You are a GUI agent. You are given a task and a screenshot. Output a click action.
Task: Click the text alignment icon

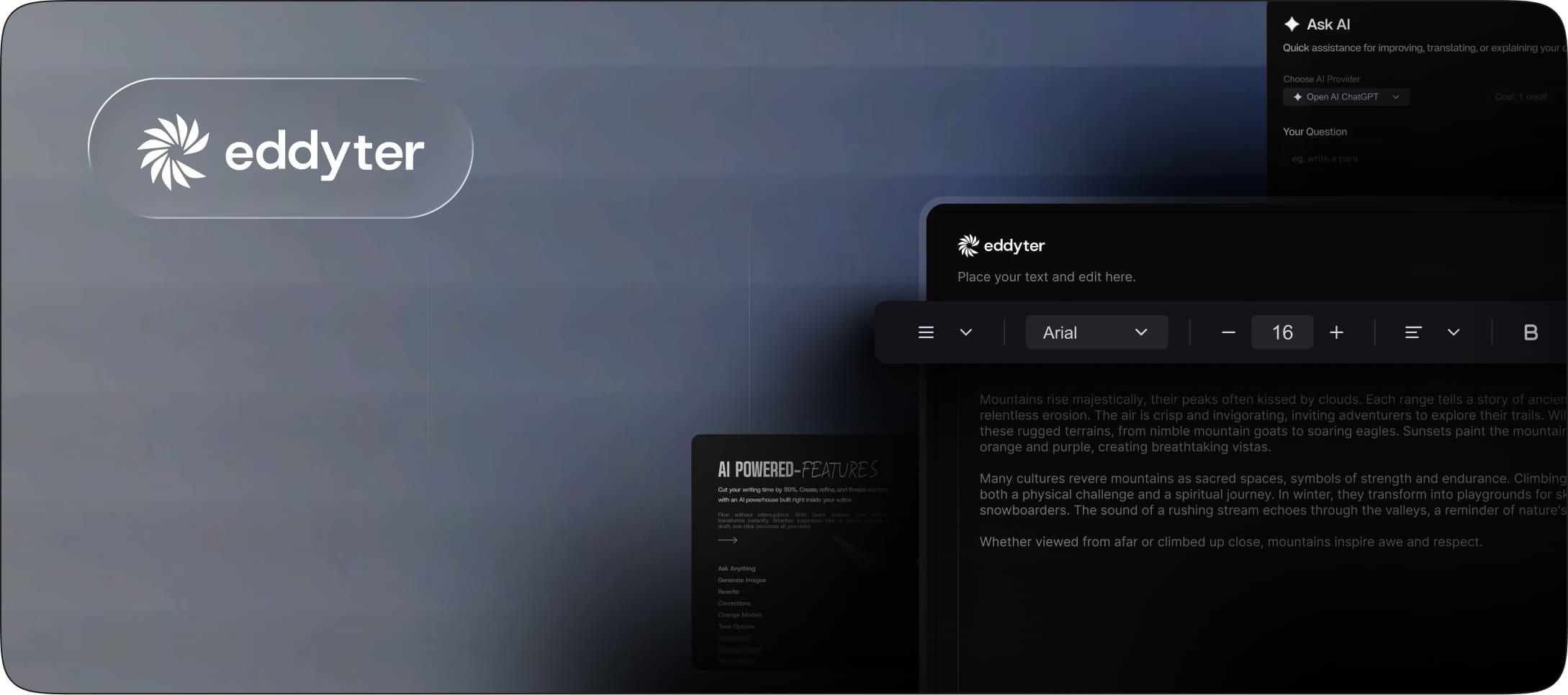coord(1413,332)
